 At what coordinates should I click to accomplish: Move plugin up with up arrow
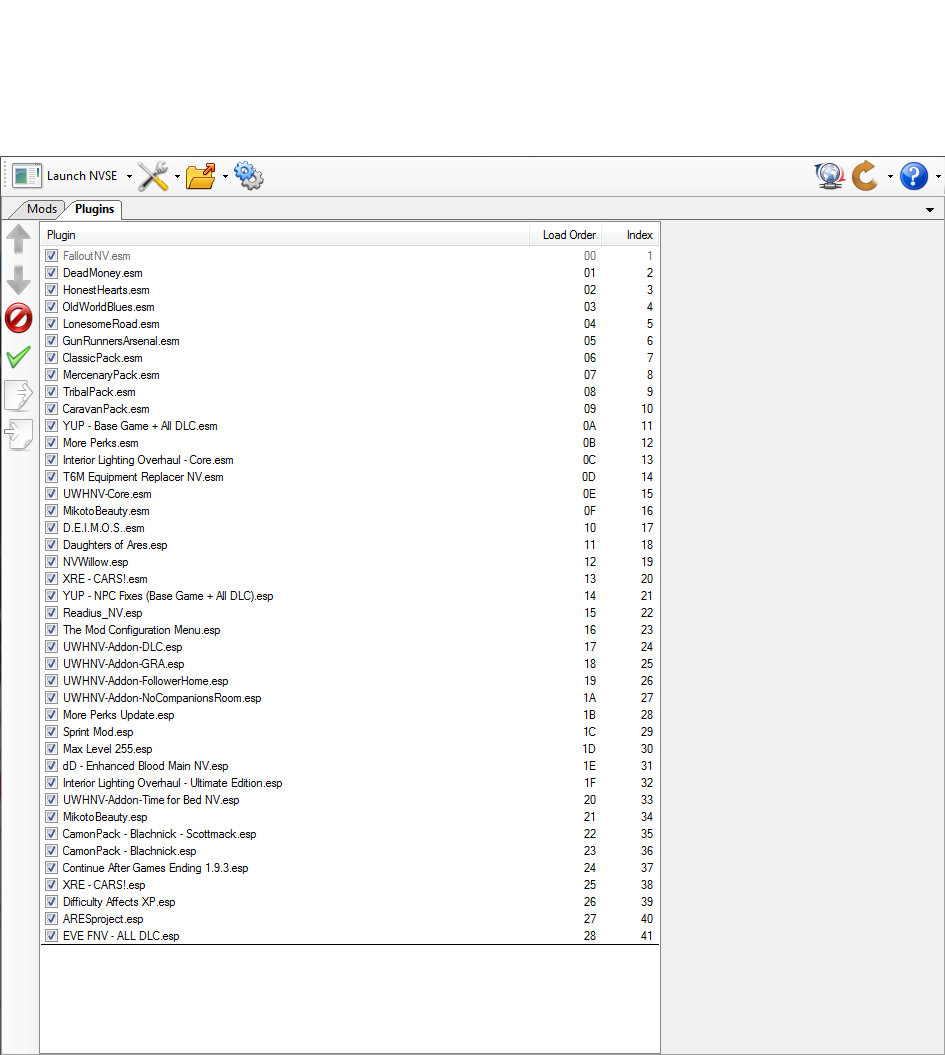coord(19,239)
